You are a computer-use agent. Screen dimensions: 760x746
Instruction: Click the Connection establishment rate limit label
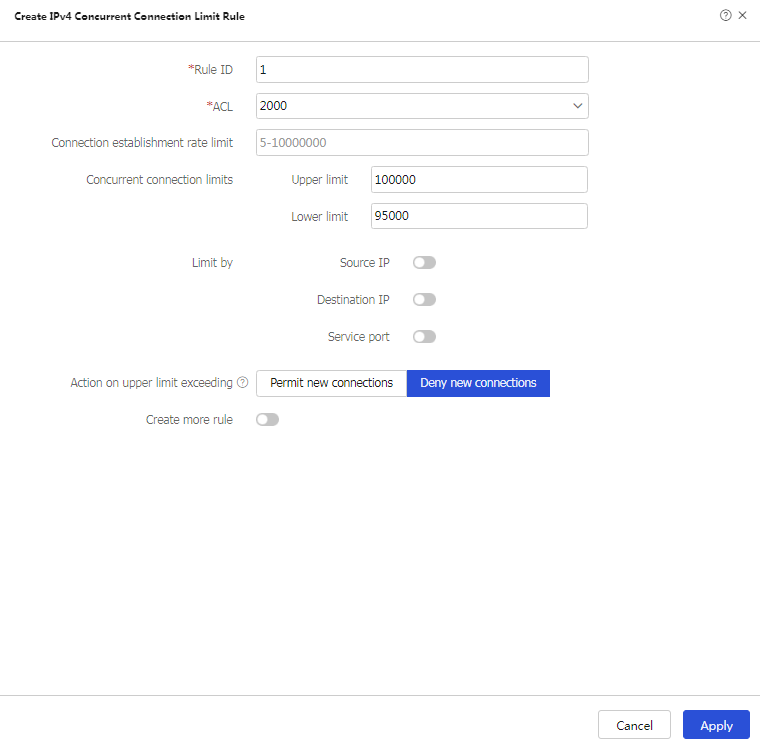[x=142, y=143]
